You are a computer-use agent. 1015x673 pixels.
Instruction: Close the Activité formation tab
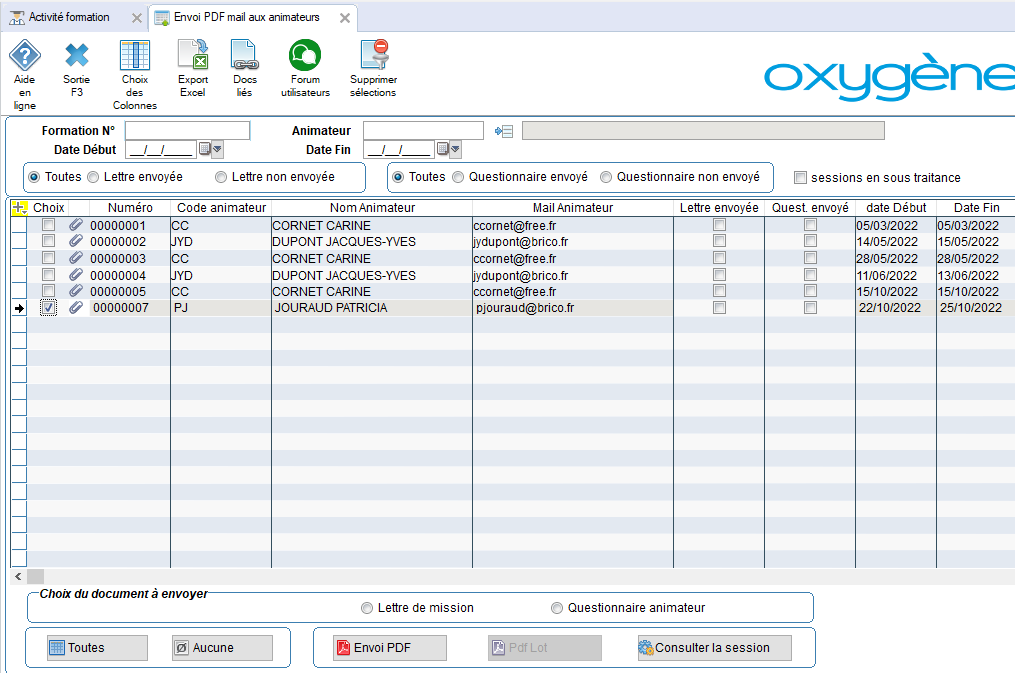137,18
